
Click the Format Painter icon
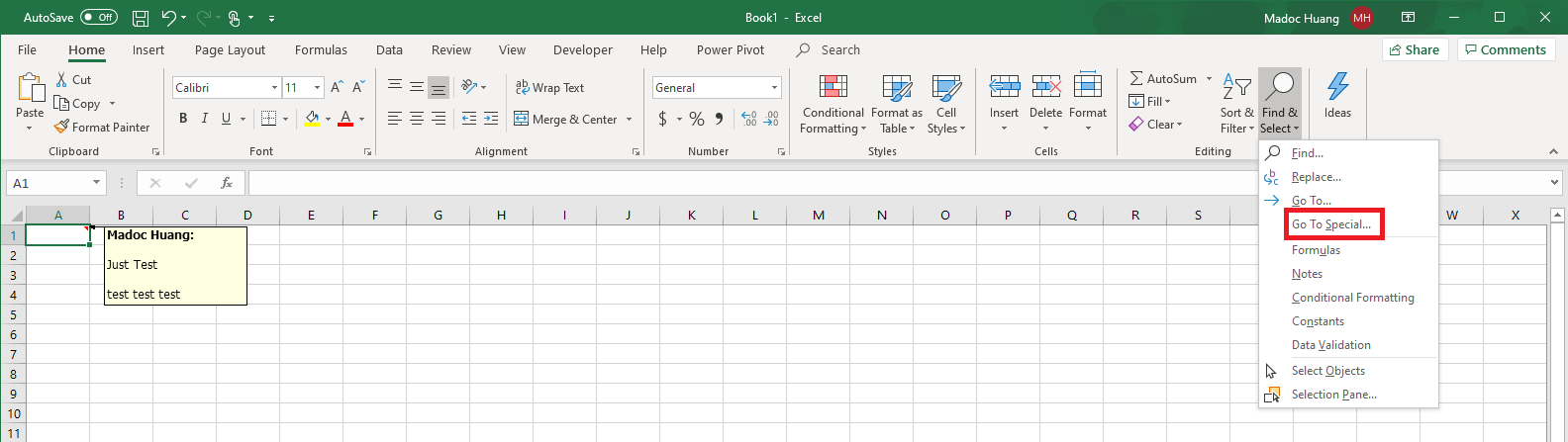point(61,128)
